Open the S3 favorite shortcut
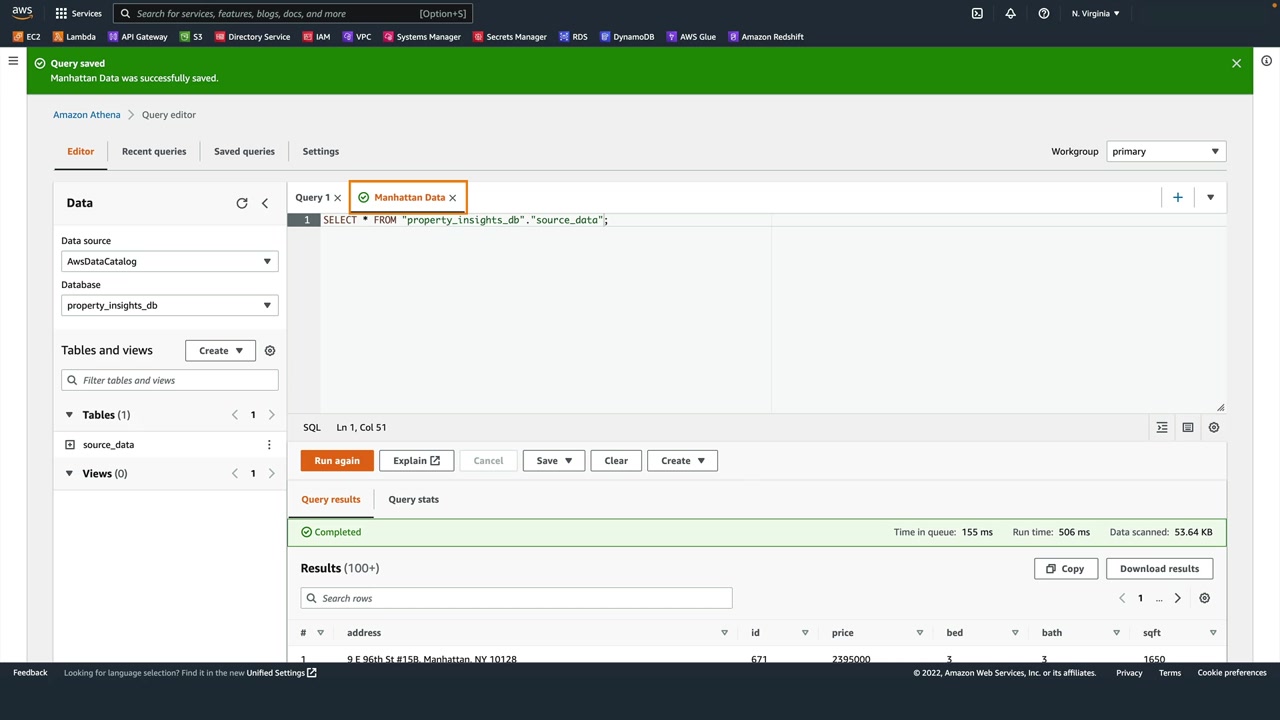 click(x=191, y=37)
